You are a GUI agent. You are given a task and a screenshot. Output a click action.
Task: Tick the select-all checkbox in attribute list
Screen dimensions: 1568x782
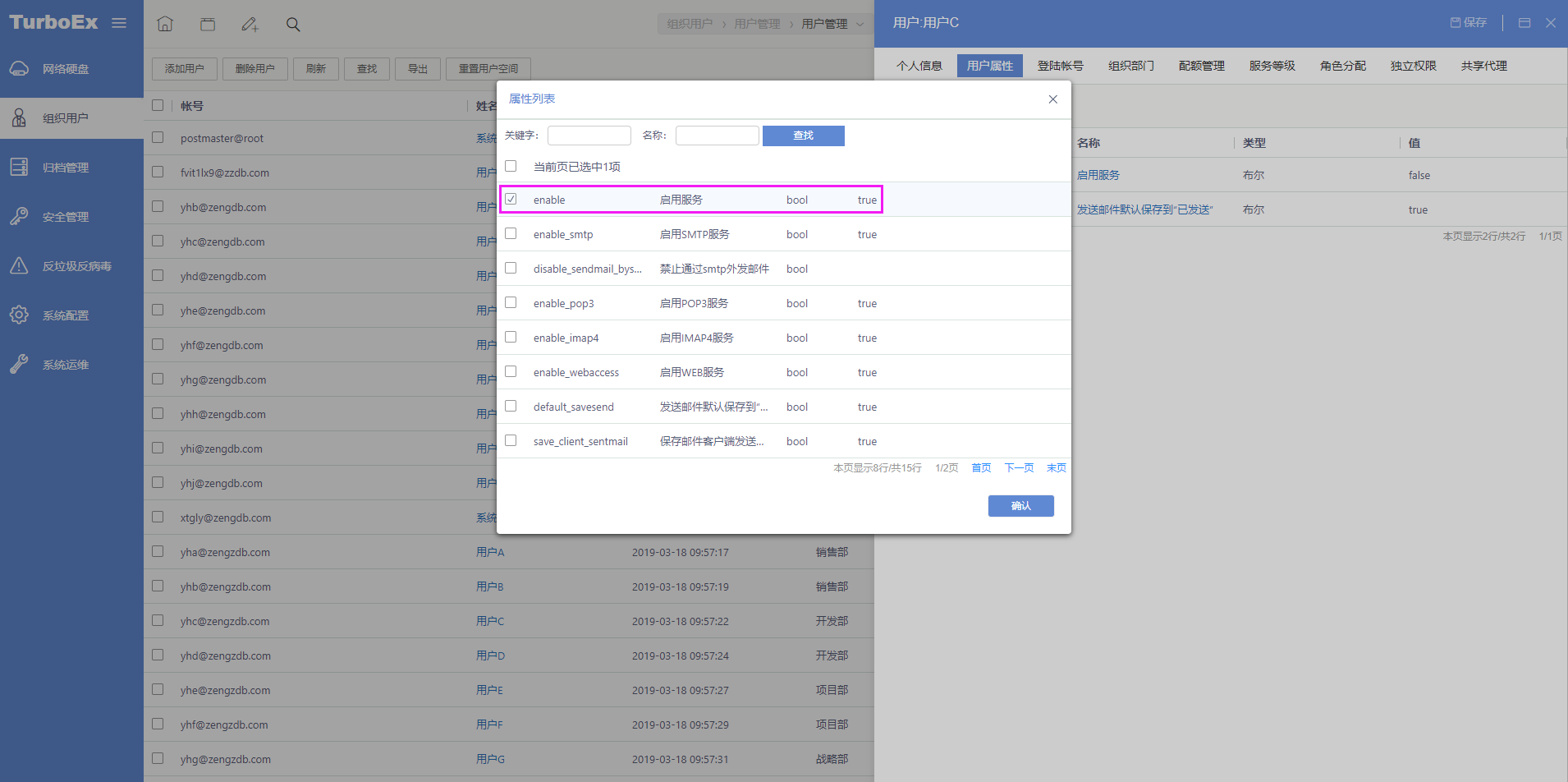pyautogui.click(x=511, y=166)
